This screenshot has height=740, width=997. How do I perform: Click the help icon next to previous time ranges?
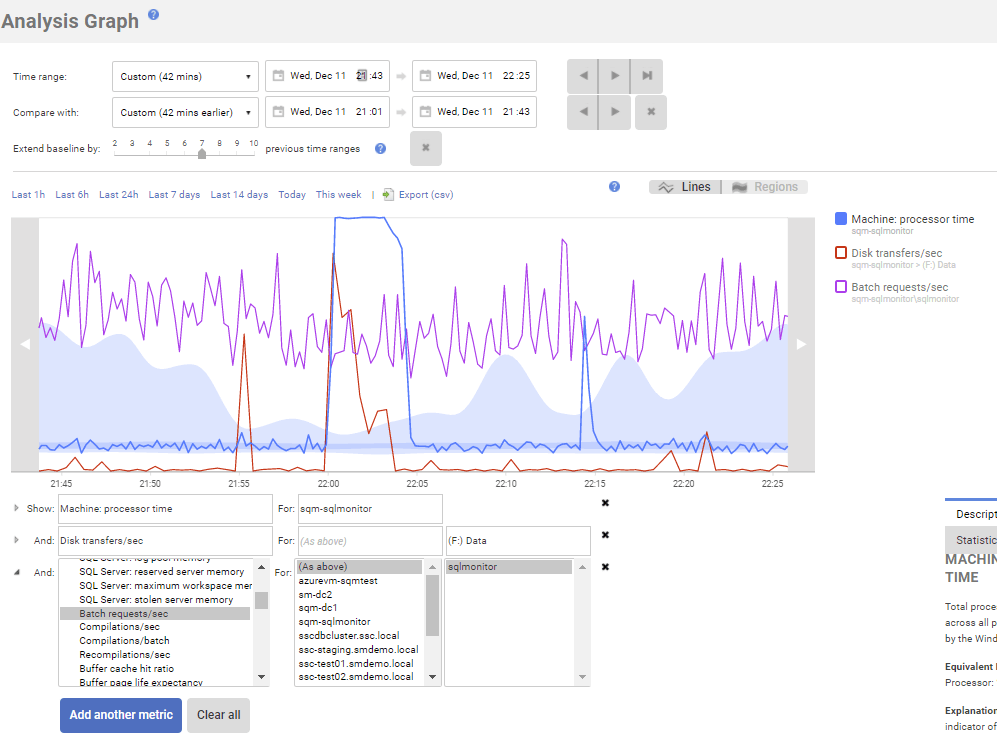tap(381, 148)
